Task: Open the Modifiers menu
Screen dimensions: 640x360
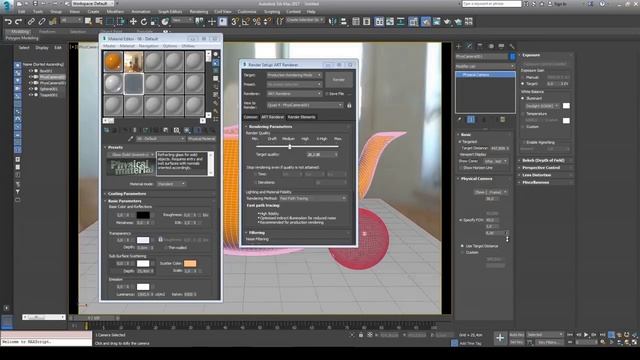Action: click(115, 12)
